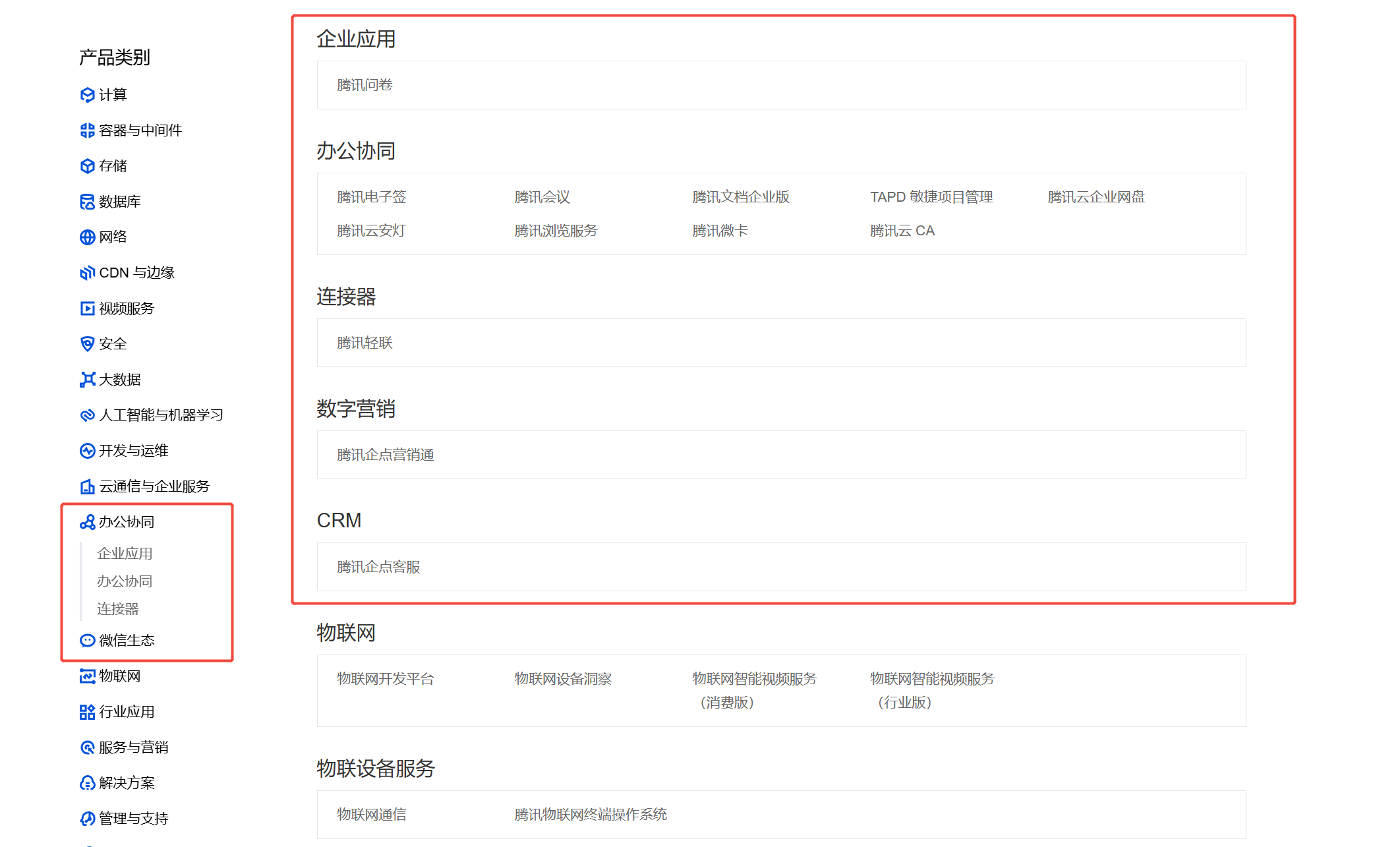Open 腾讯轻联 connector product
The image size is (1400, 847).
[x=365, y=343]
